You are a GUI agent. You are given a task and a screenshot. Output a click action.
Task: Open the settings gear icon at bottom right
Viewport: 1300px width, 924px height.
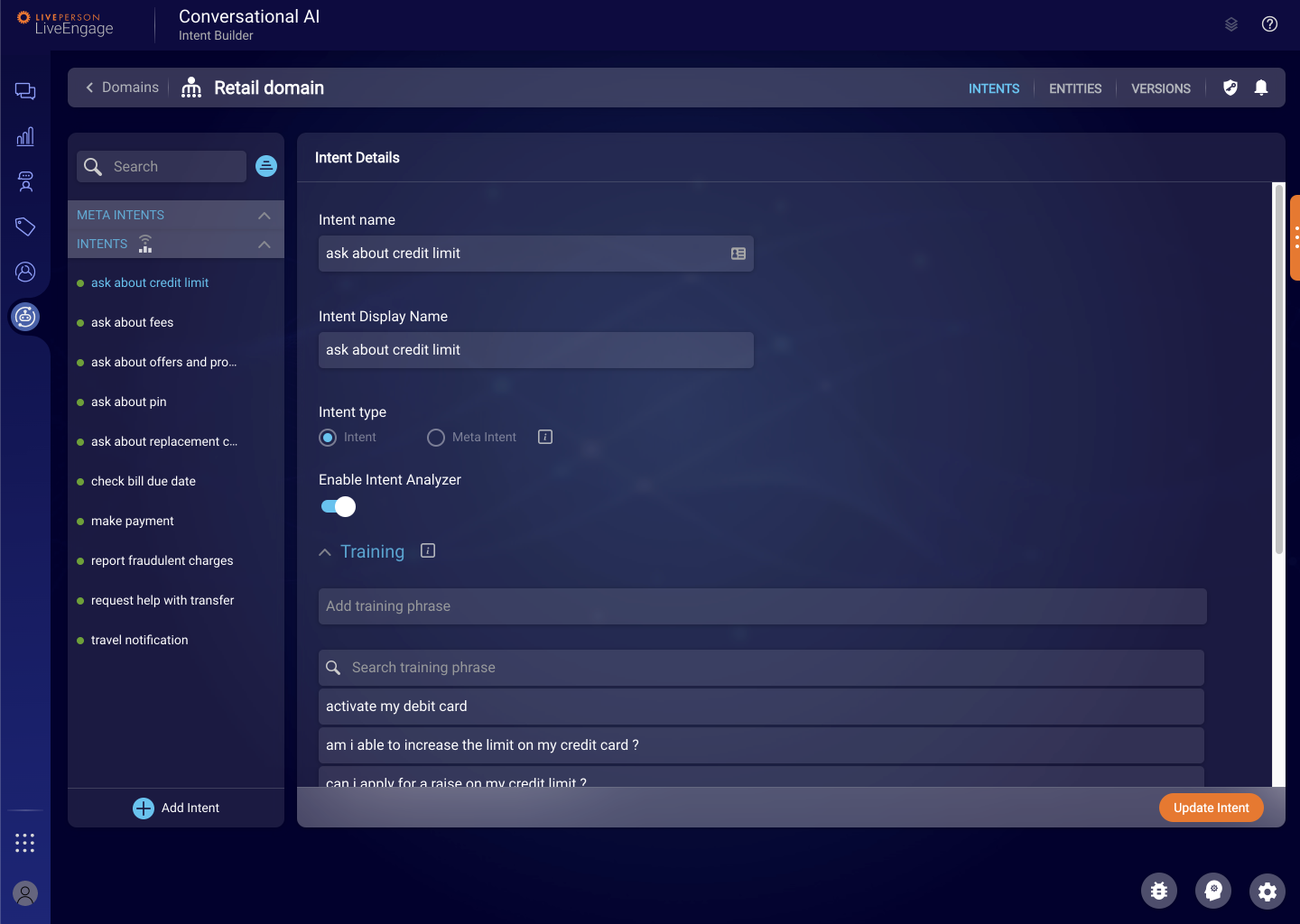[1267, 891]
